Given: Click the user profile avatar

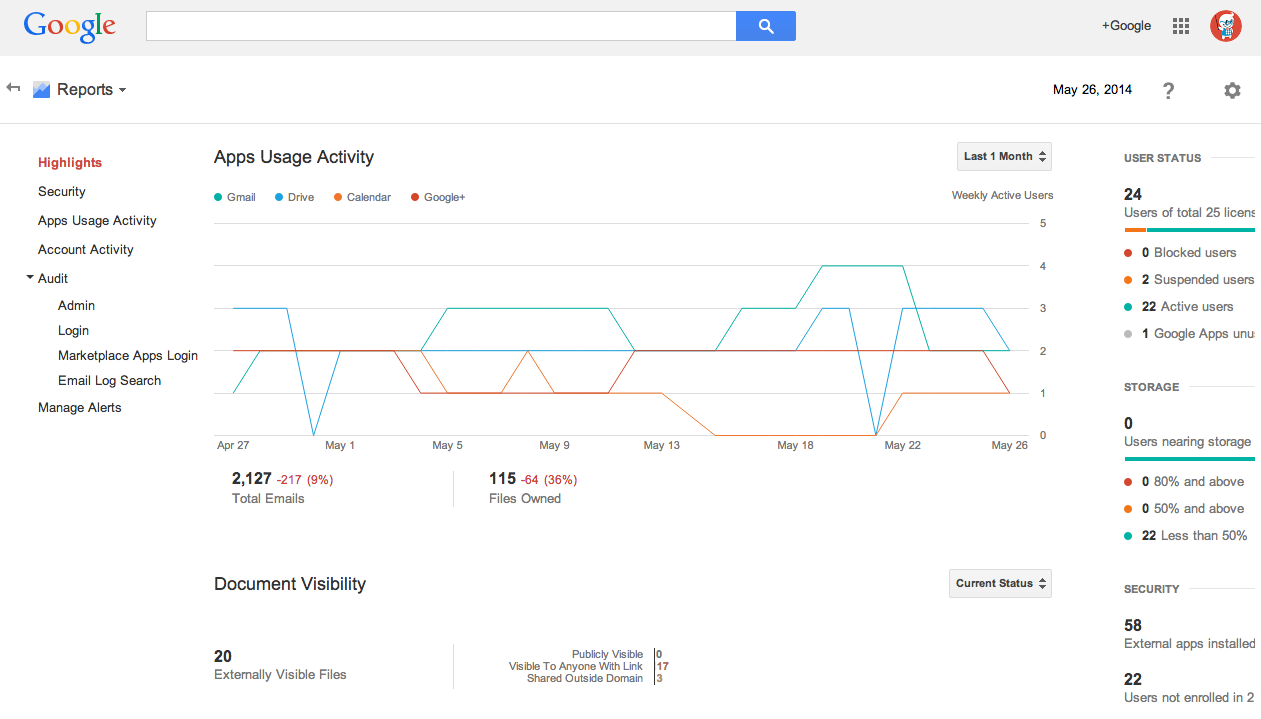Looking at the screenshot, I should point(1225,26).
